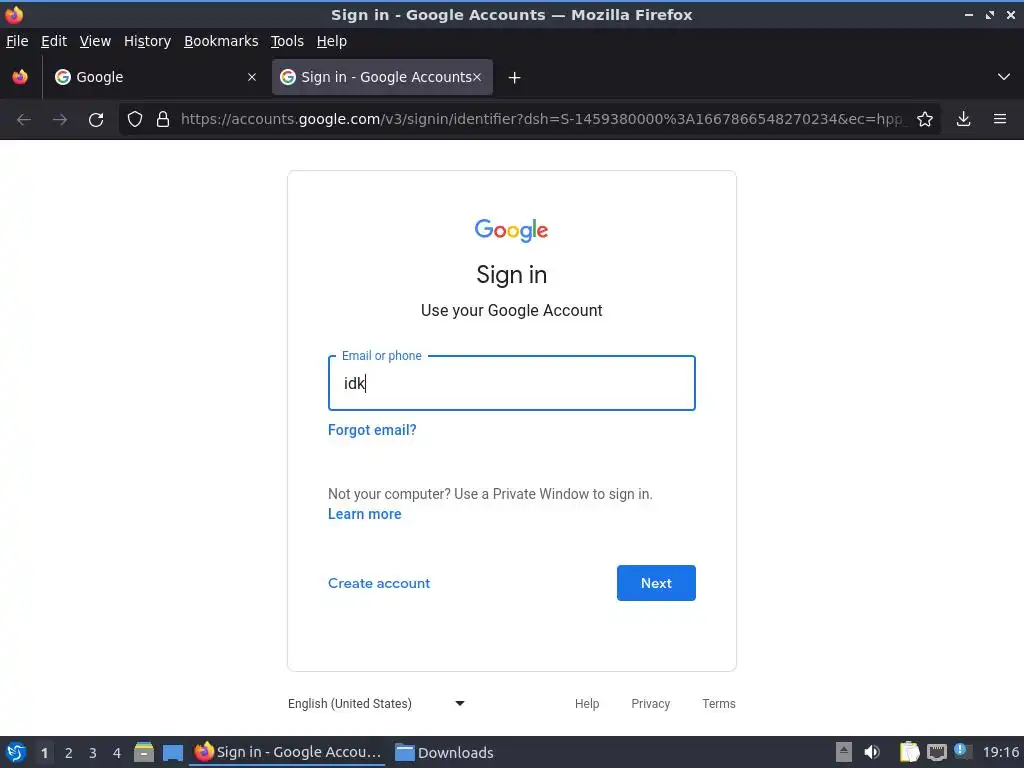
Task: Open the Downloads toolbar arrow icon
Action: pyautogui.click(x=963, y=119)
